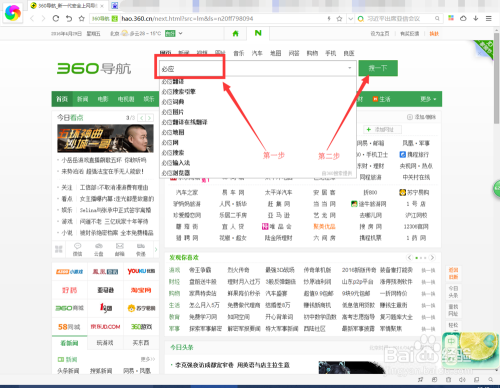Open the 亚马逊 link

pos(279,215)
